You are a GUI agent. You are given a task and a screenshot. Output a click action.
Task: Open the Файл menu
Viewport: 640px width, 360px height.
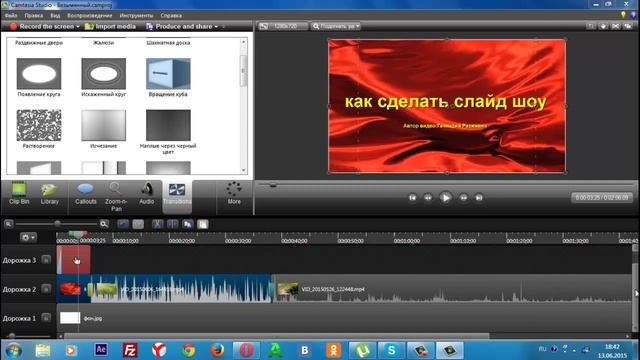tap(11, 16)
